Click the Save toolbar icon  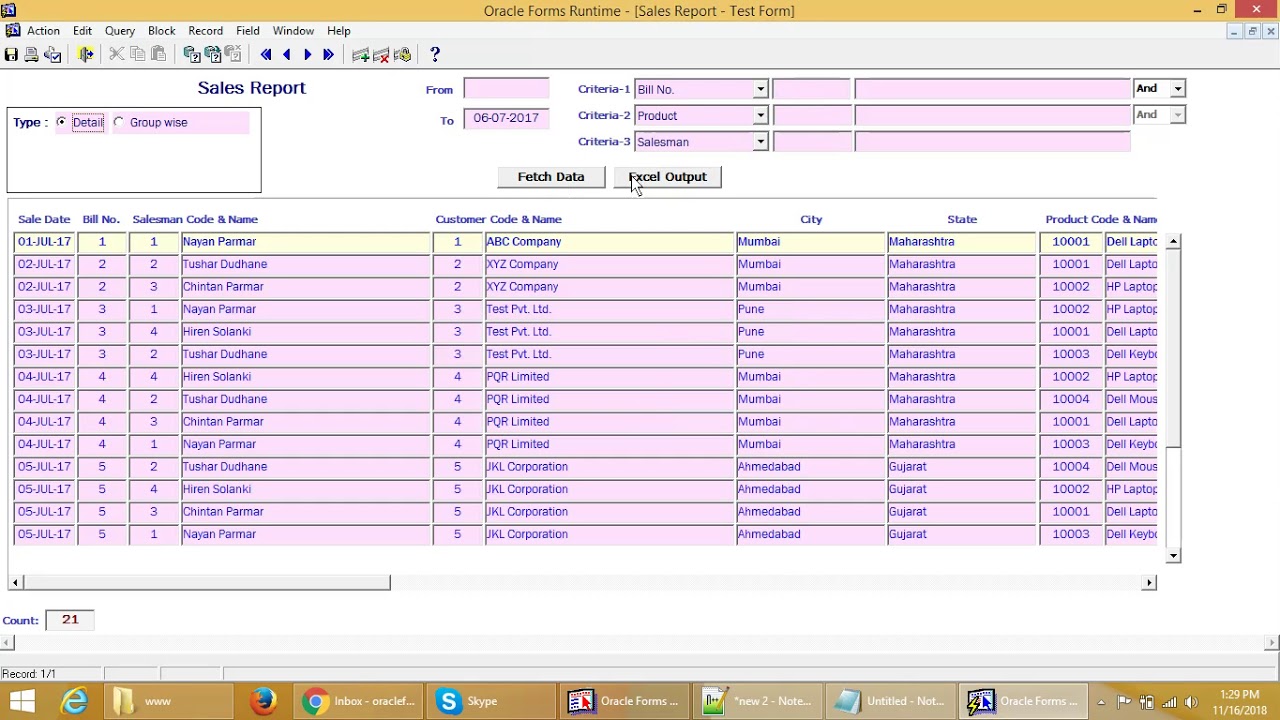pos(11,55)
